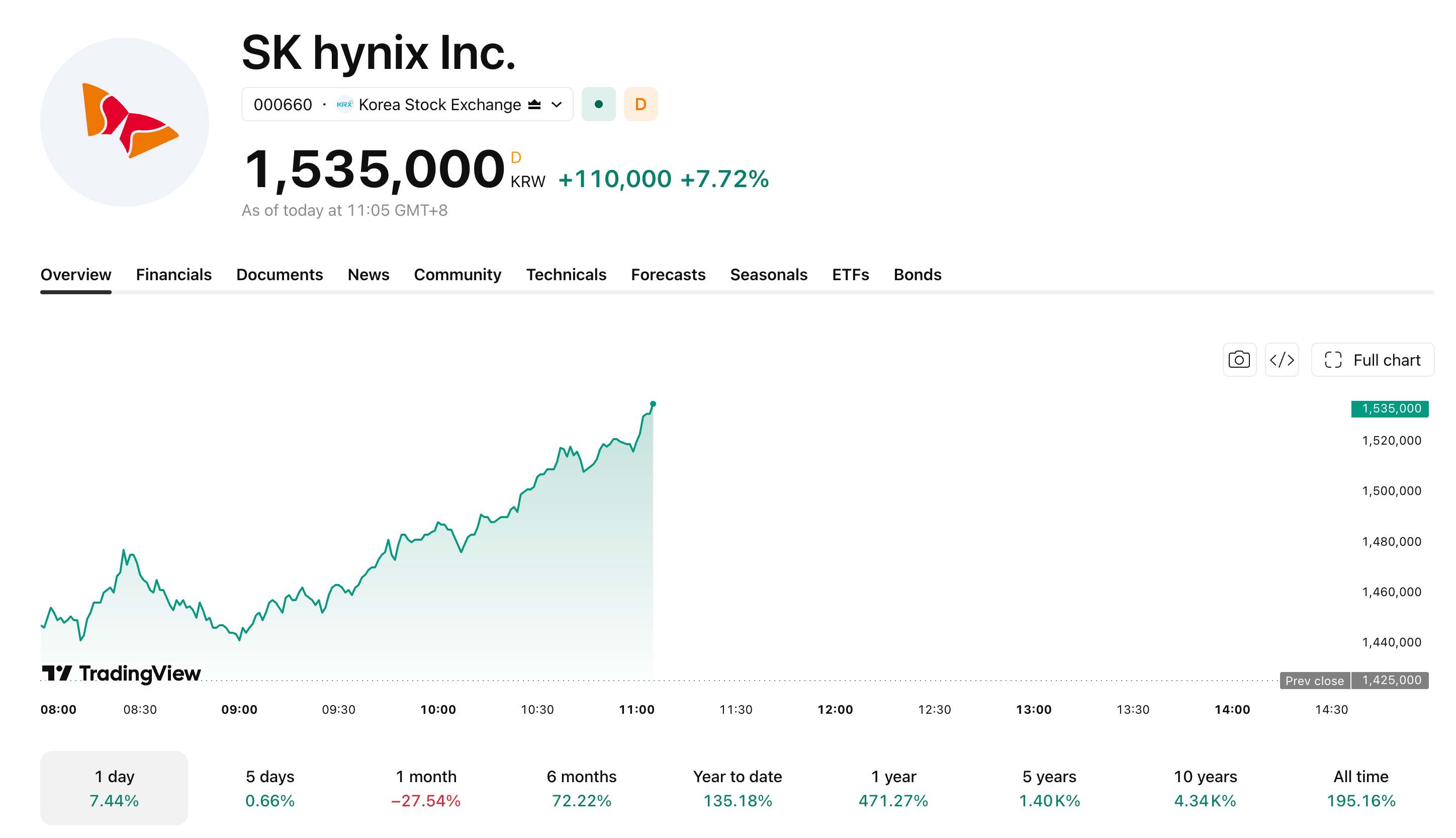Image resolution: width=1456 pixels, height=838 pixels.
Task: Select the 5 days time range
Action: tap(270, 787)
